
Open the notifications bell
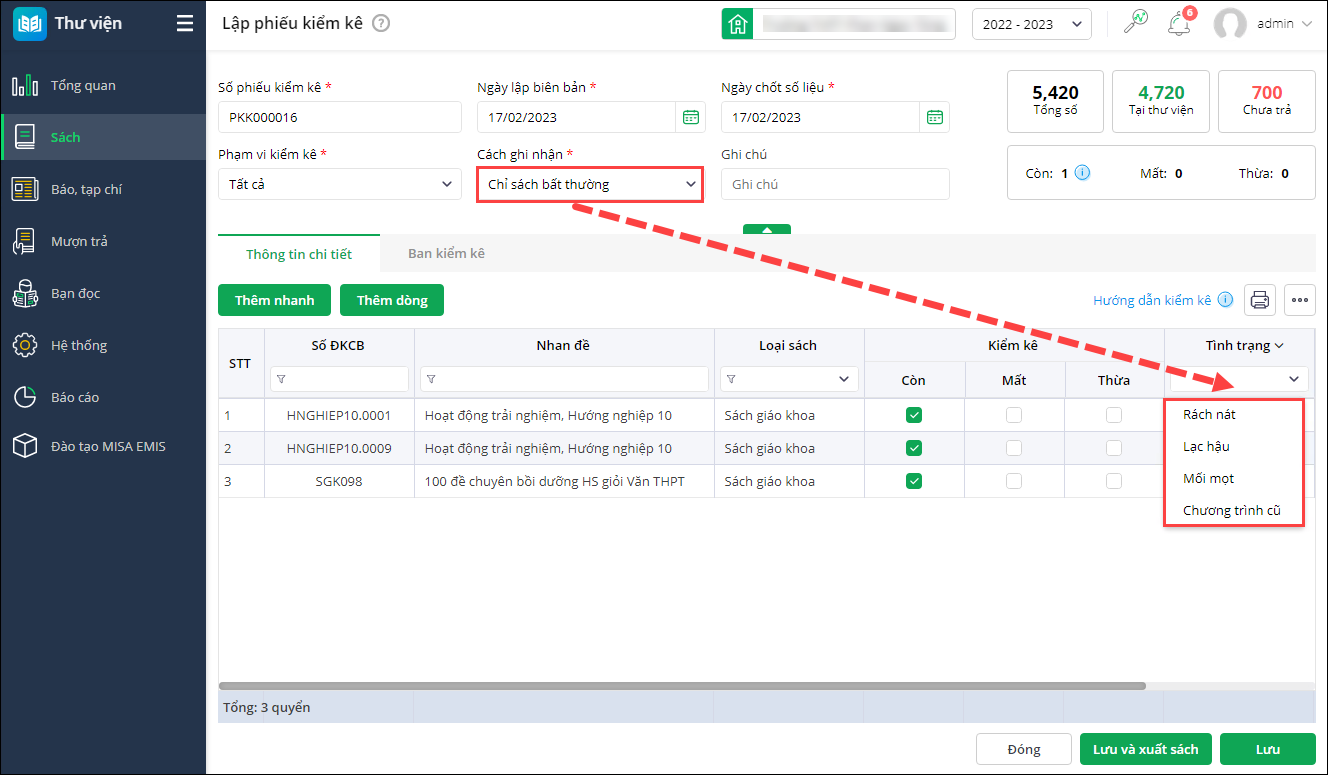[x=1179, y=24]
